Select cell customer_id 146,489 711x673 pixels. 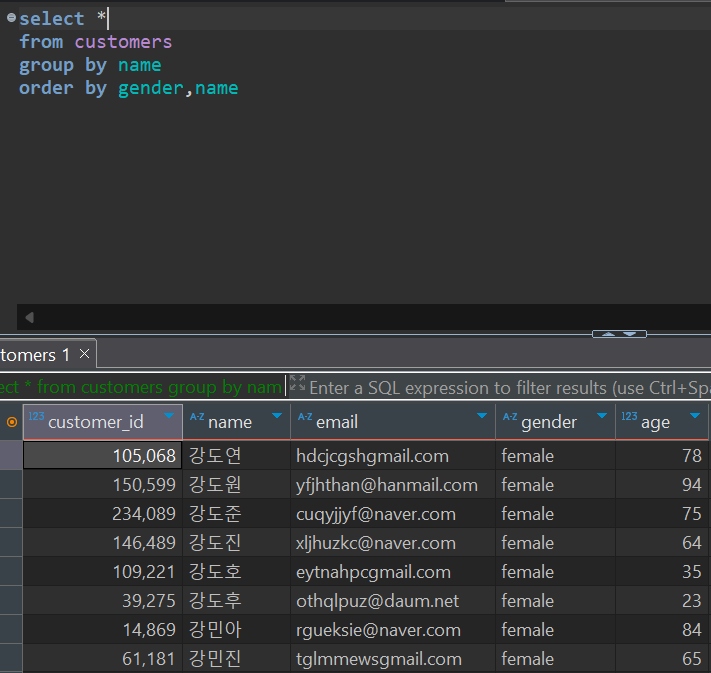tap(102, 542)
